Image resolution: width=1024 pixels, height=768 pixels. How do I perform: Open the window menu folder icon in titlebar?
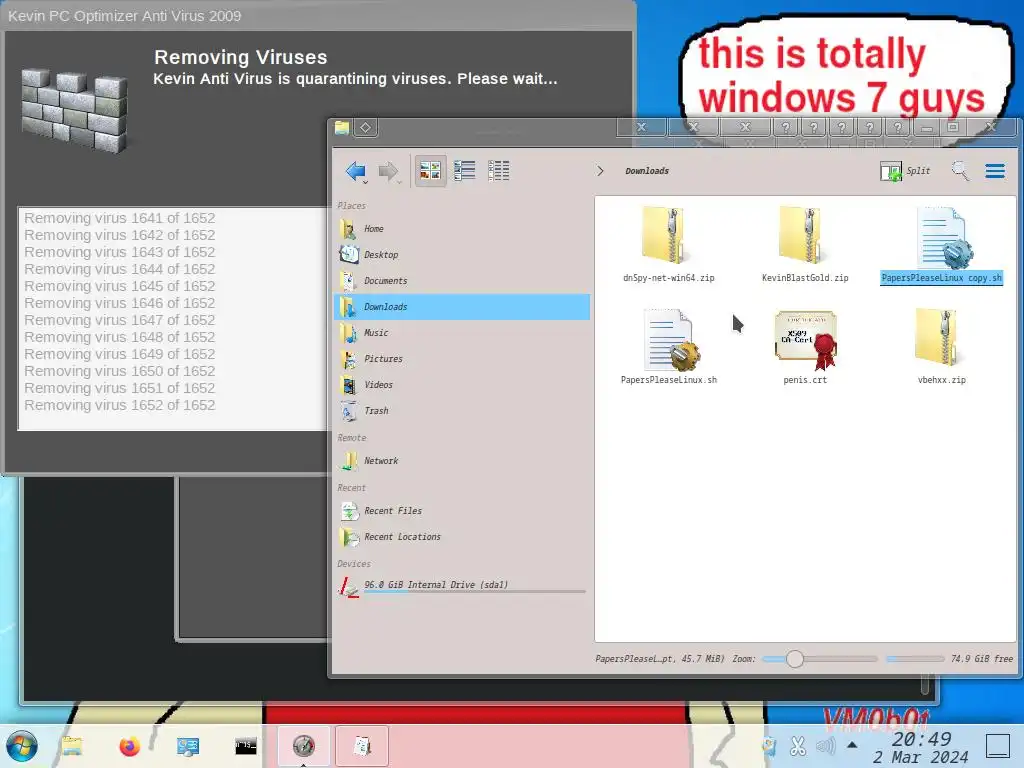(x=342, y=127)
